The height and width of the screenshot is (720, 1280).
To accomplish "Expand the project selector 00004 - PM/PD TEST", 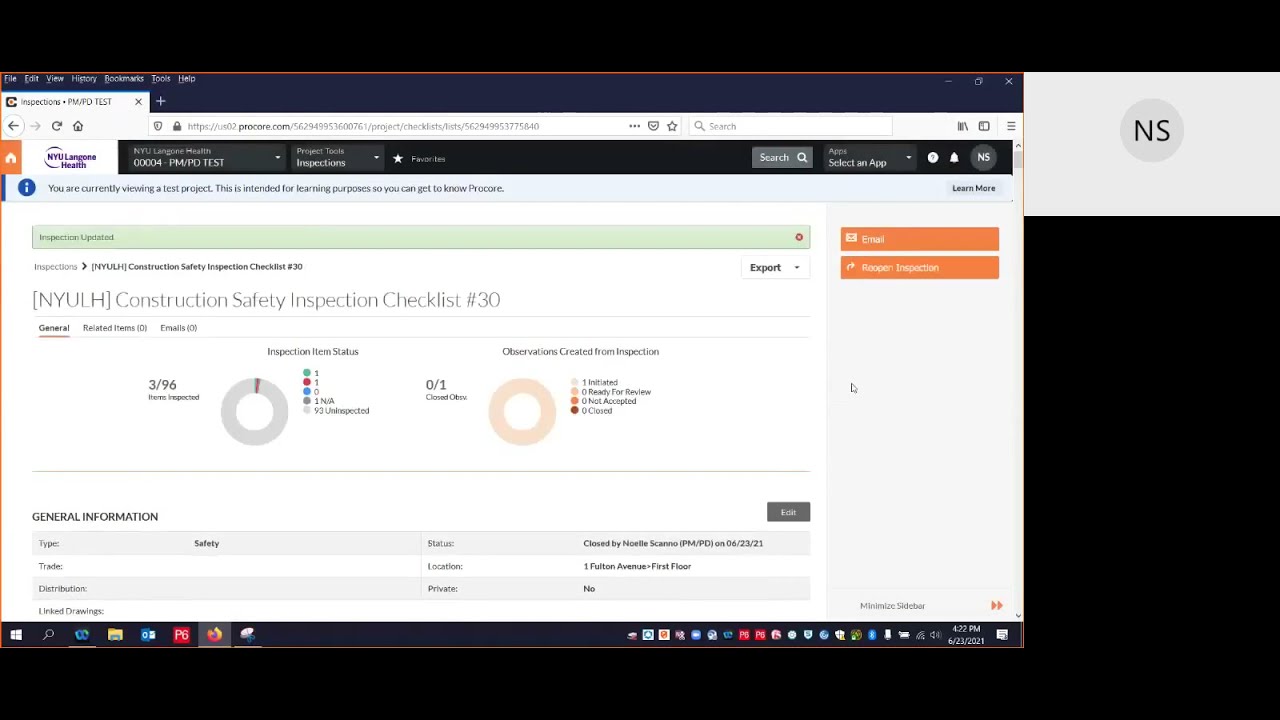I will (206, 158).
